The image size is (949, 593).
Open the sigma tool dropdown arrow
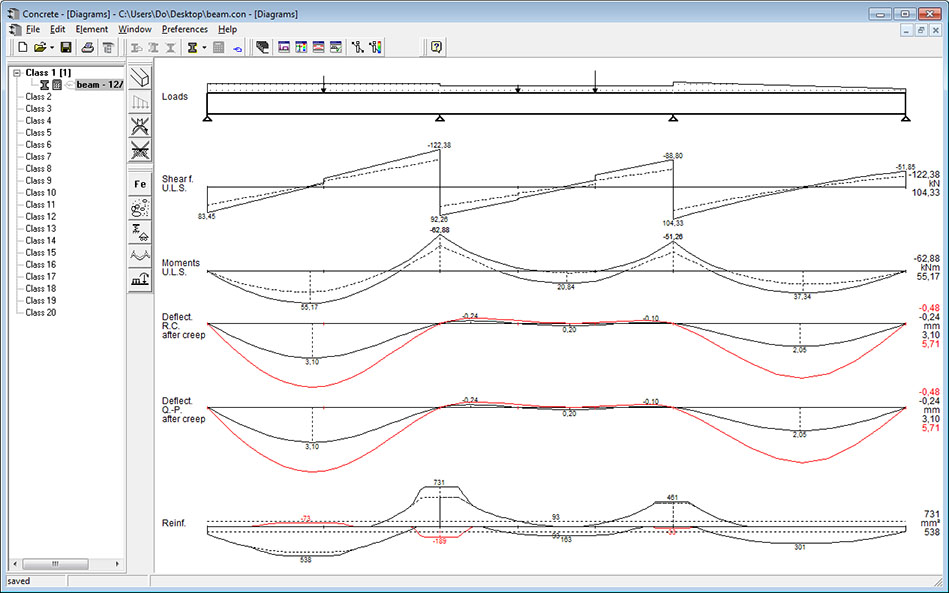click(x=205, y=47)
